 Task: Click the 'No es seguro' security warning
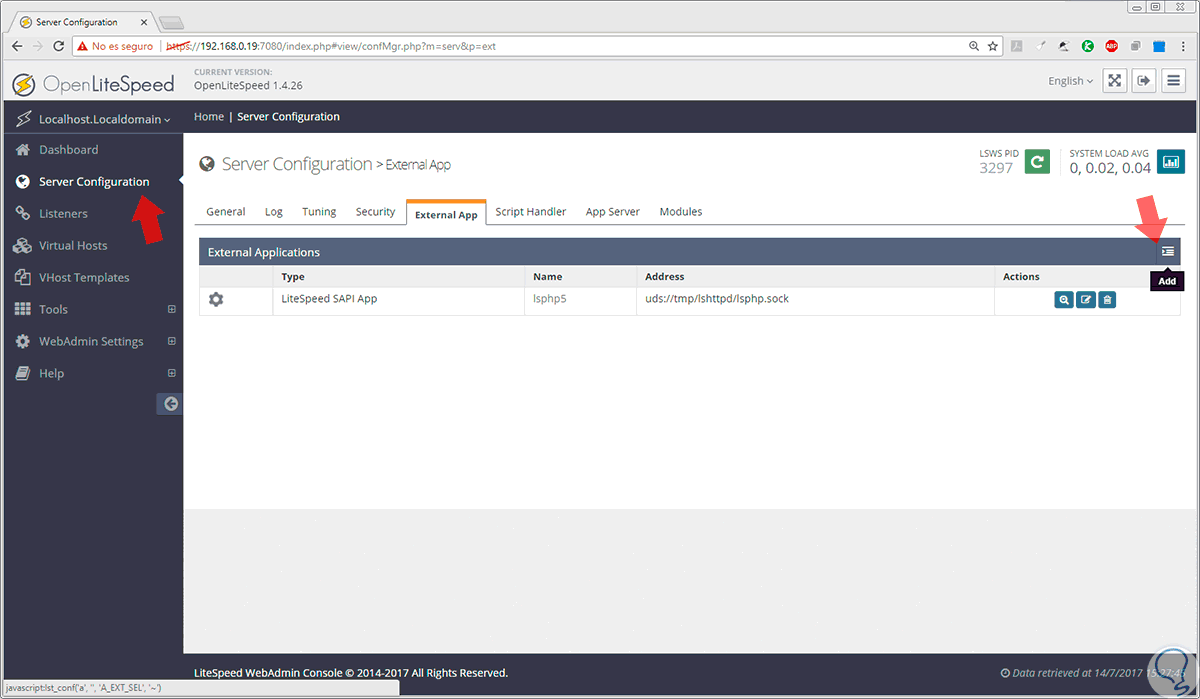tap(115, 46)
